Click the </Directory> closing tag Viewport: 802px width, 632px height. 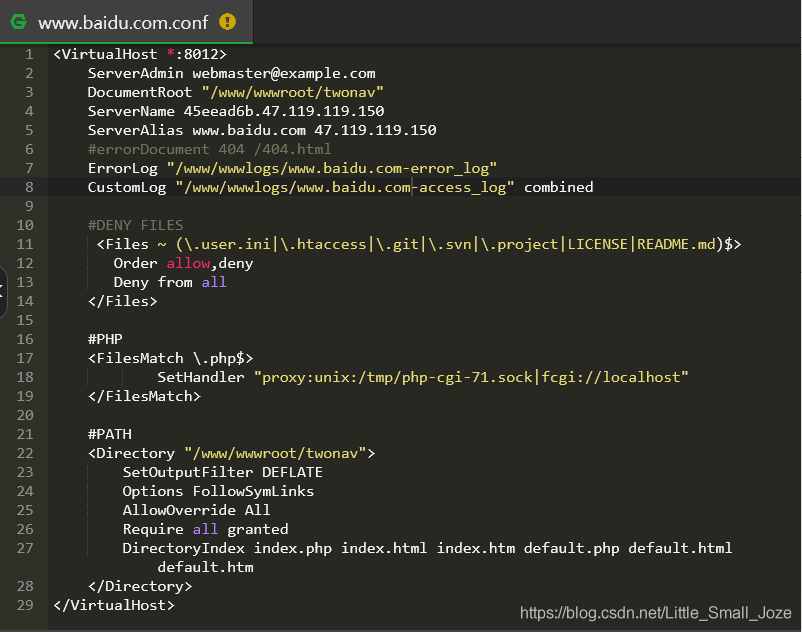click(x=140, y=586)
